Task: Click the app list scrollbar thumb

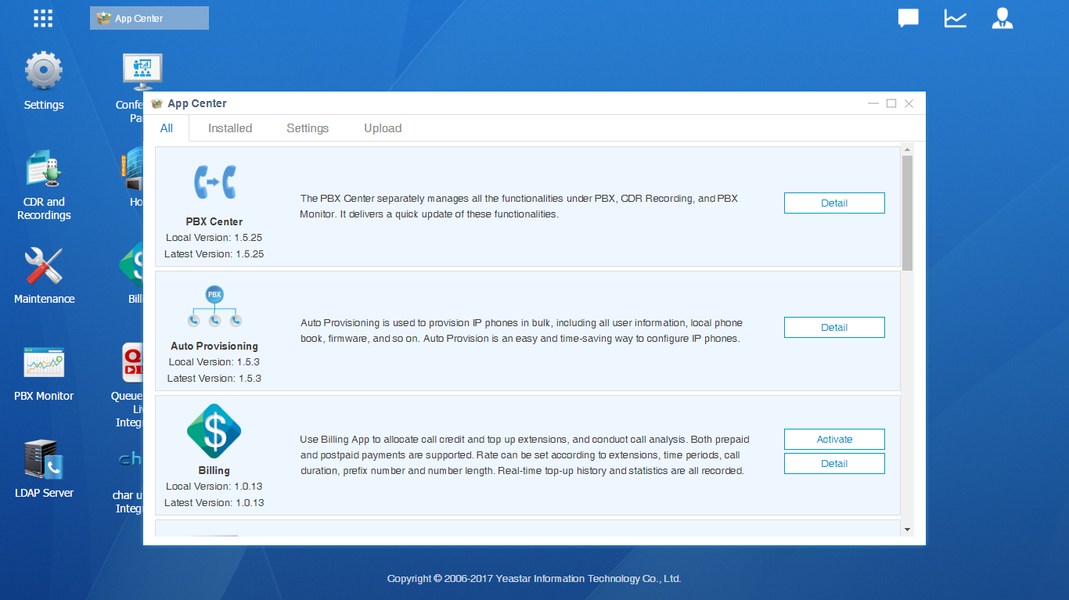Action: click(907, 213)
